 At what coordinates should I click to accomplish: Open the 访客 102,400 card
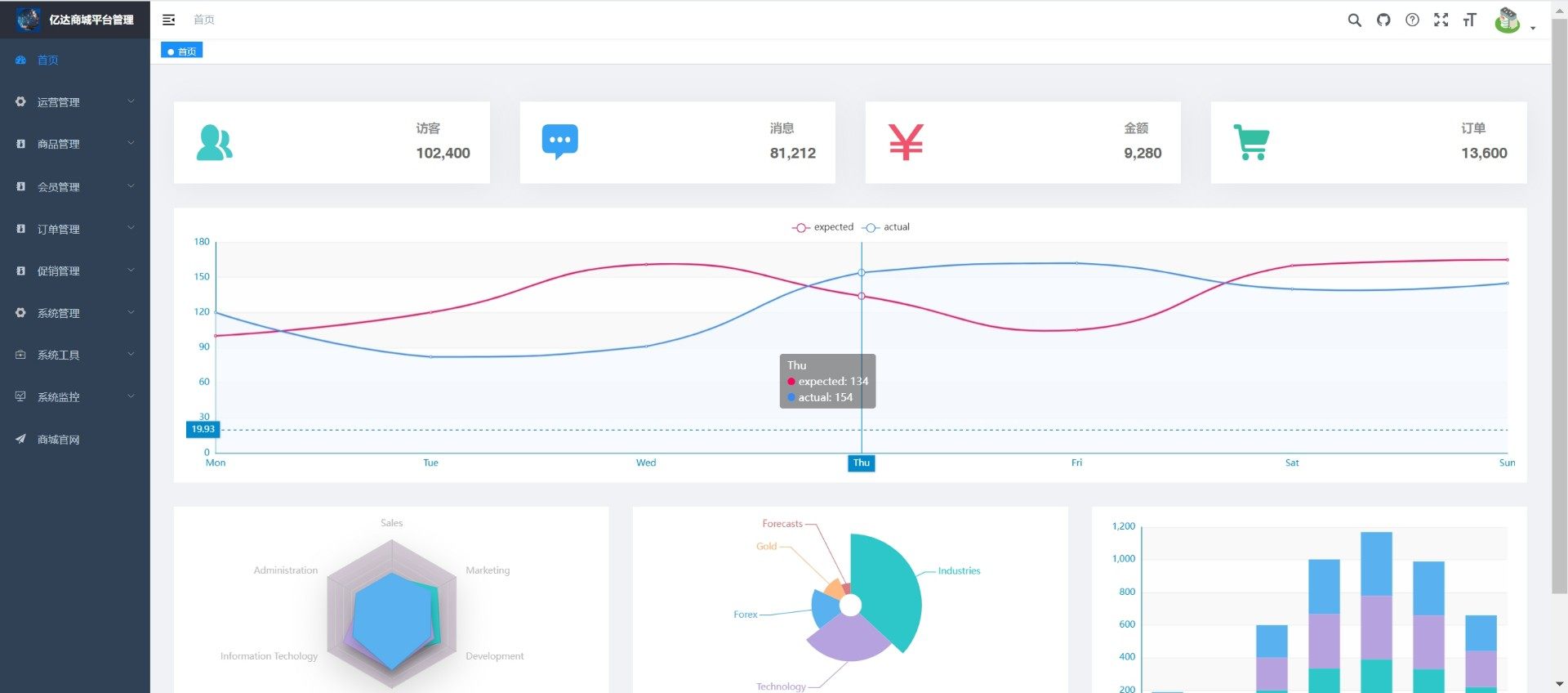332,142
